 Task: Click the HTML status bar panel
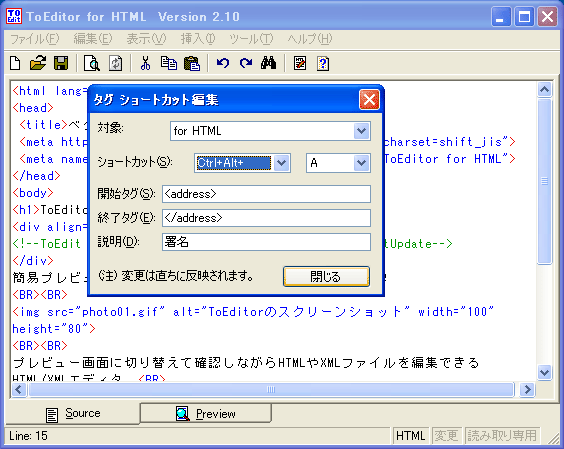410,436
